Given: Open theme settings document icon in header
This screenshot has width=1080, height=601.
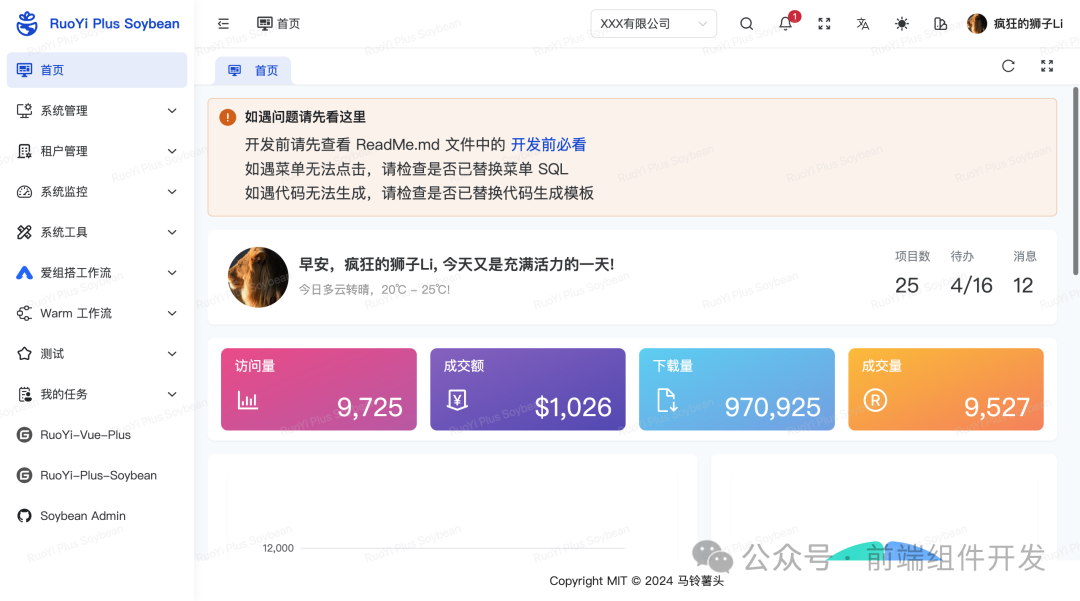Looking at the screenshot, I should [940, 23].
